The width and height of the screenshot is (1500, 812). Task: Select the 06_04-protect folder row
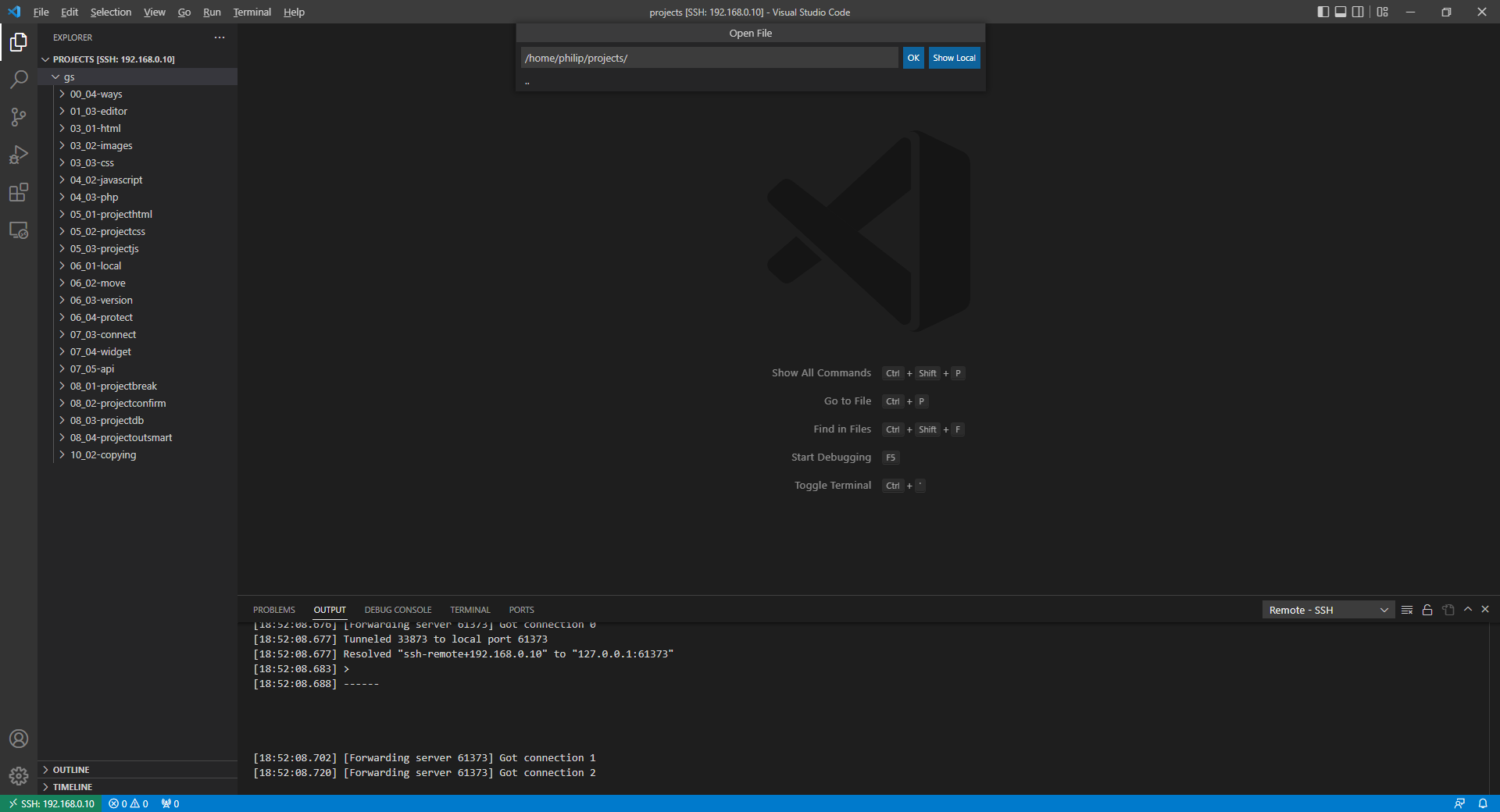pos(137,317)
